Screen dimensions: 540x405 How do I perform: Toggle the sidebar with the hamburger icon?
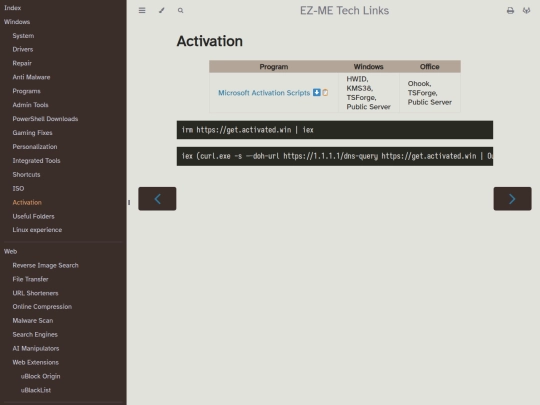[x=142, y=10]
